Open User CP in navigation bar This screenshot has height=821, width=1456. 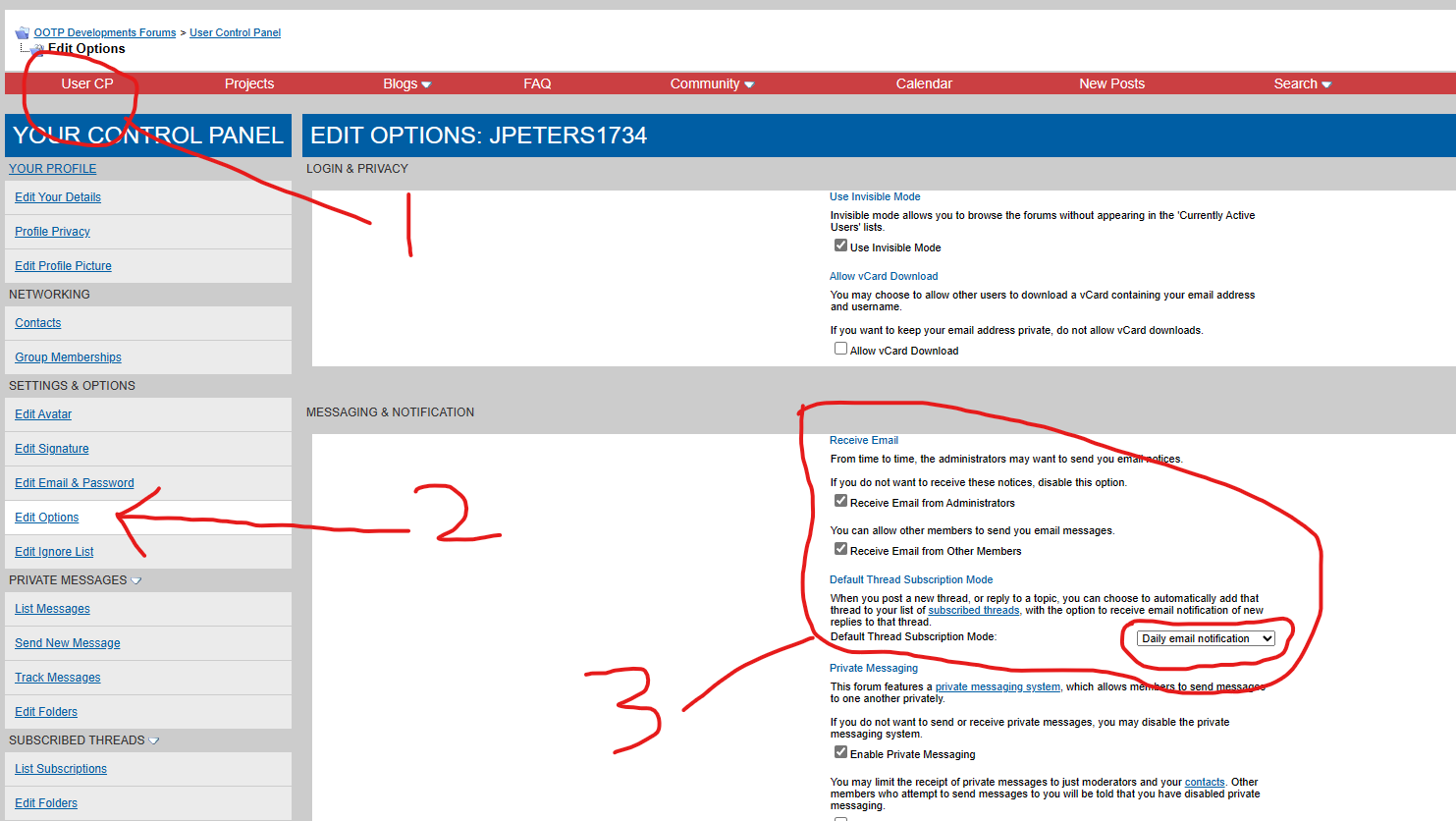[x=87, y=84]
